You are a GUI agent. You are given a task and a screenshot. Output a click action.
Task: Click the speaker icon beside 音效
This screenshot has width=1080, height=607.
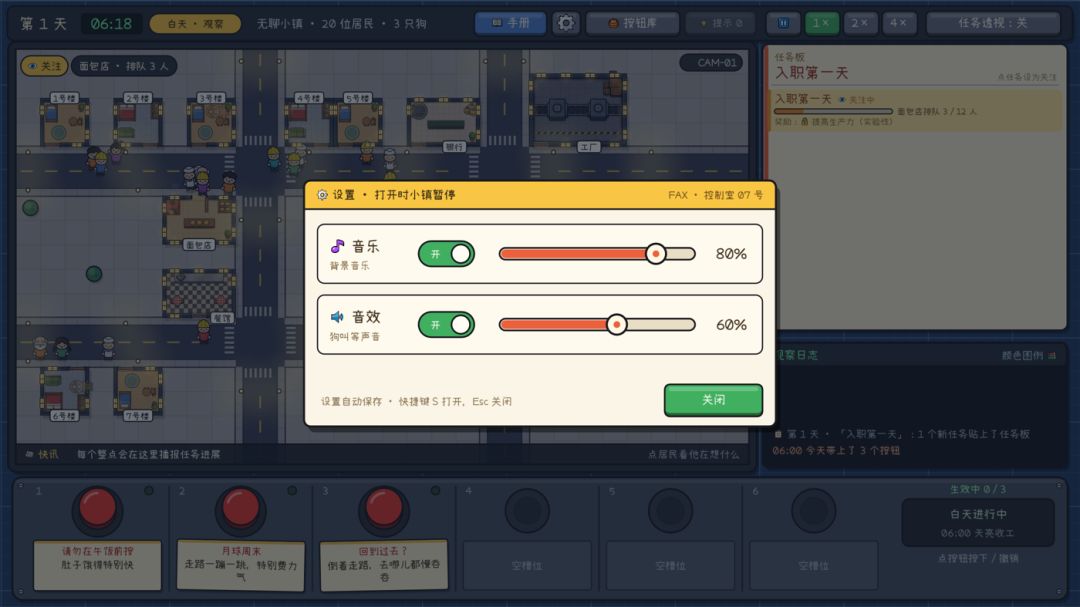coord(338,317)
